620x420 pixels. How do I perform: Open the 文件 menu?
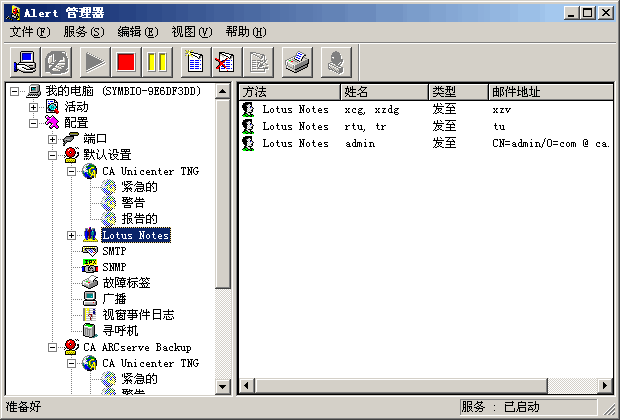[29, 32]
